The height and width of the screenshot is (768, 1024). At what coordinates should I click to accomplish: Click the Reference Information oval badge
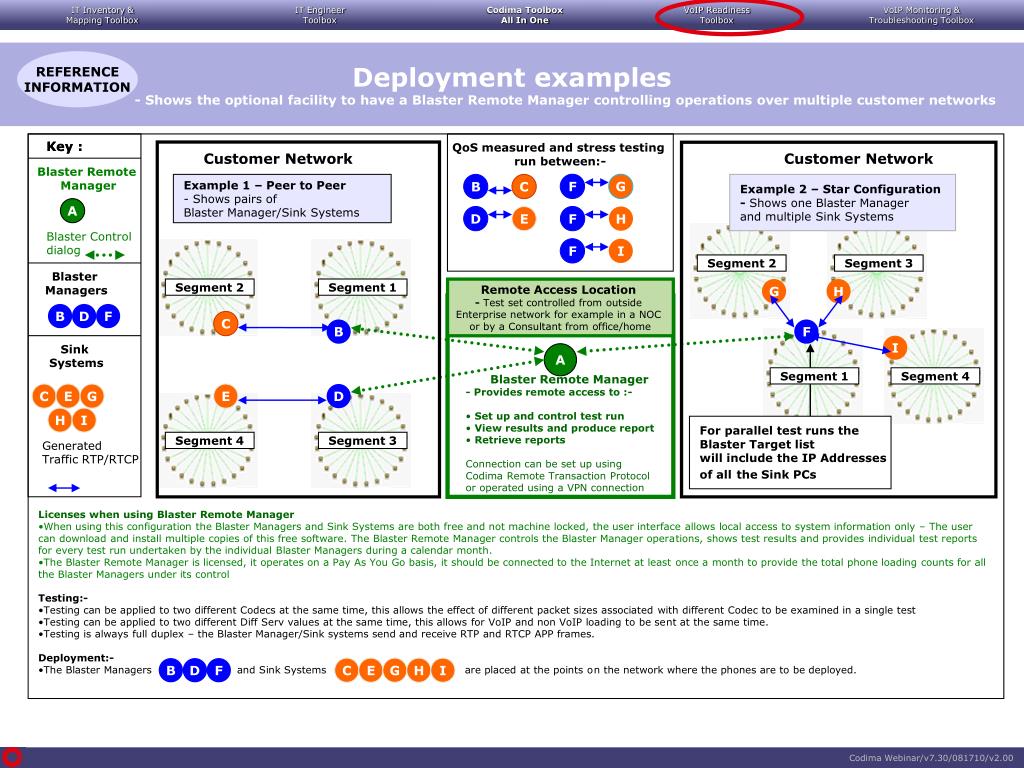coord(77,80)
